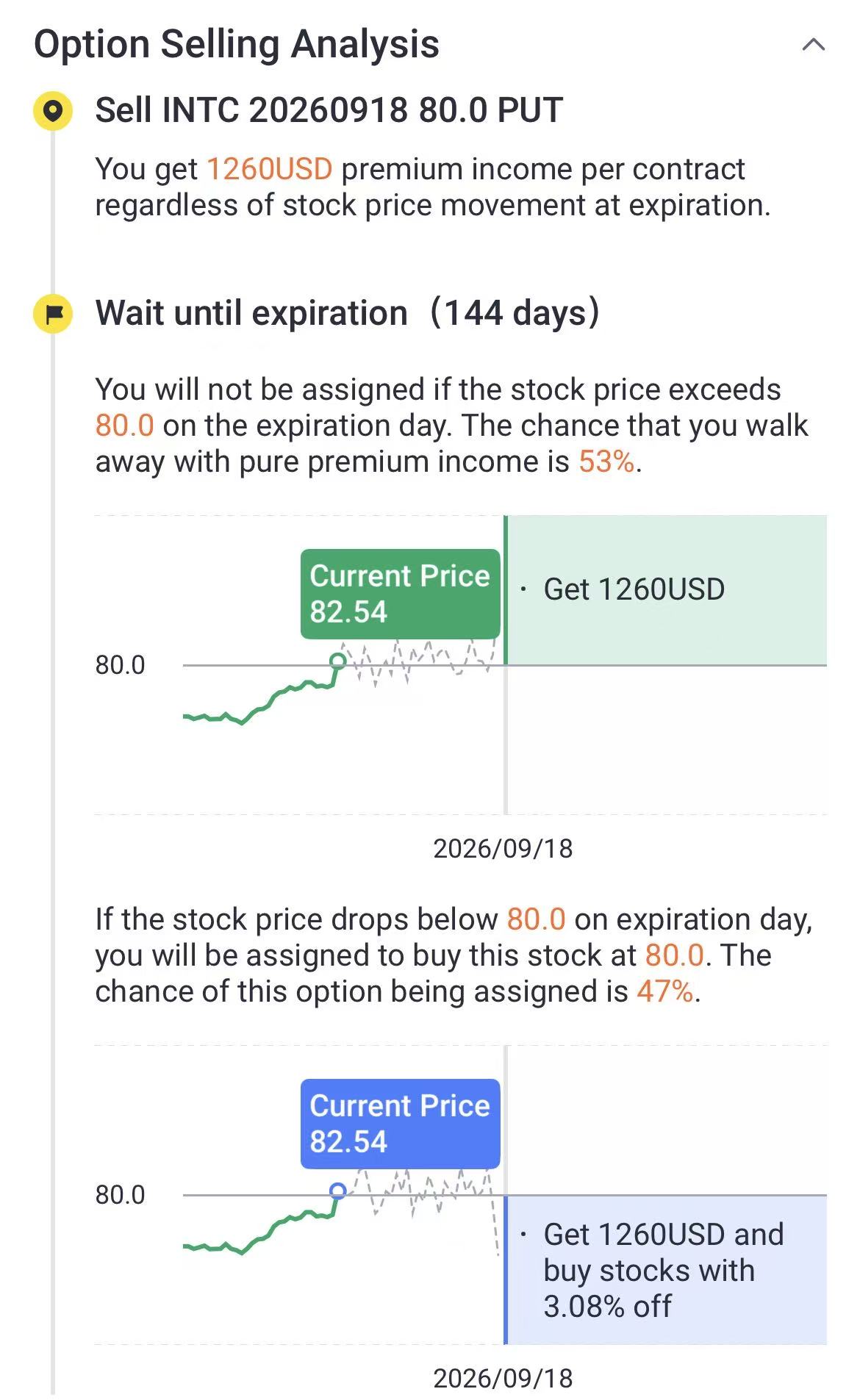
Task: Click the yellow flag expiration icon
Action: (53, 314)
